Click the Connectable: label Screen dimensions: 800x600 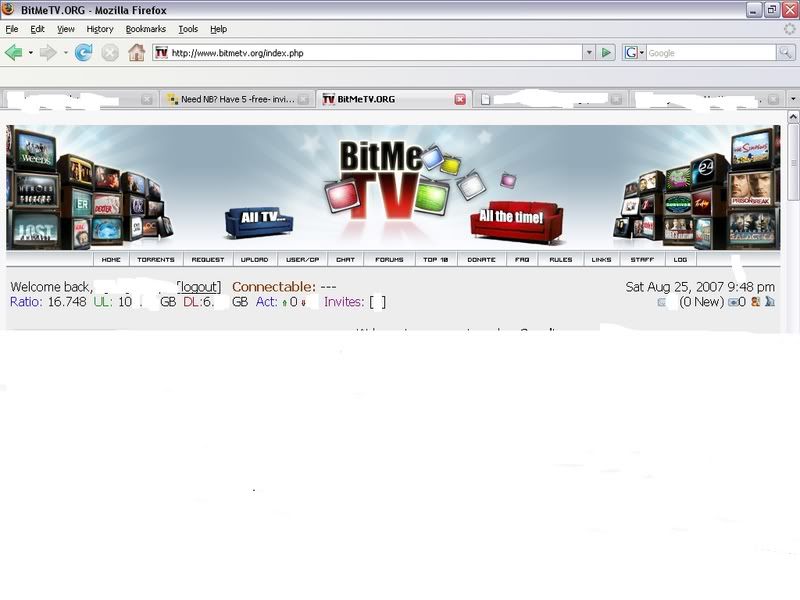click(274, 287)
